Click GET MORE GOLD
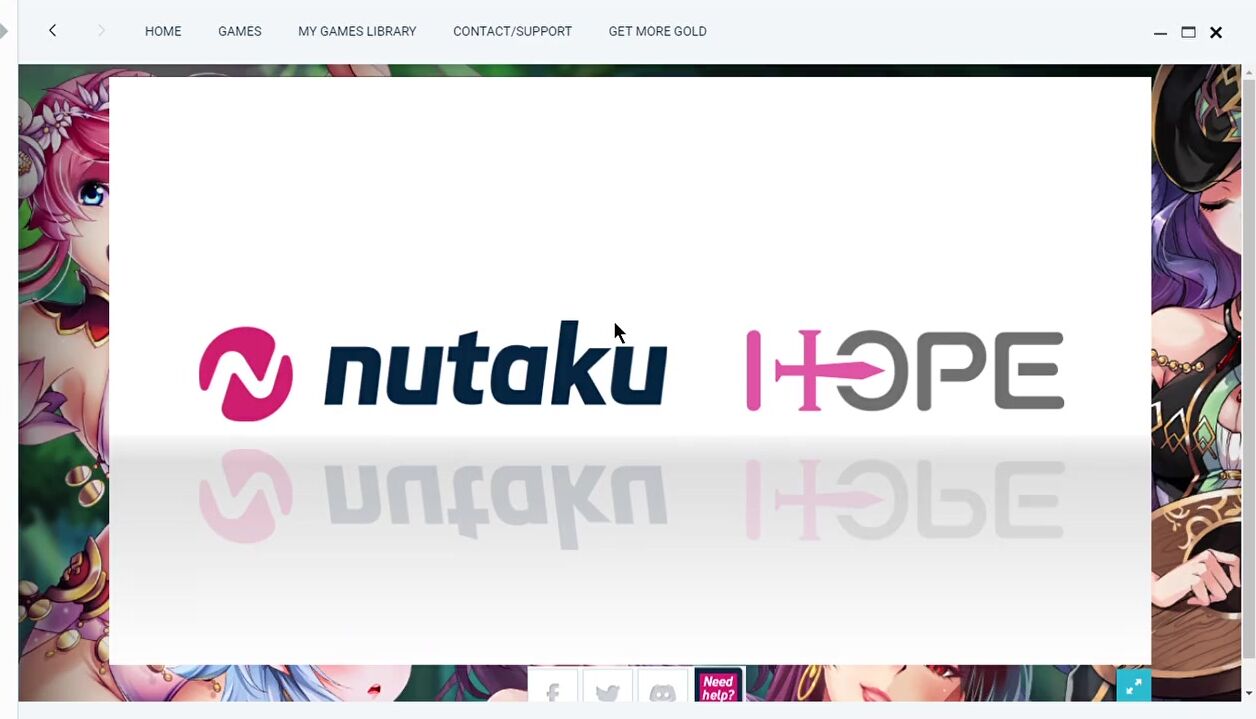 click(x=657, y=31)
